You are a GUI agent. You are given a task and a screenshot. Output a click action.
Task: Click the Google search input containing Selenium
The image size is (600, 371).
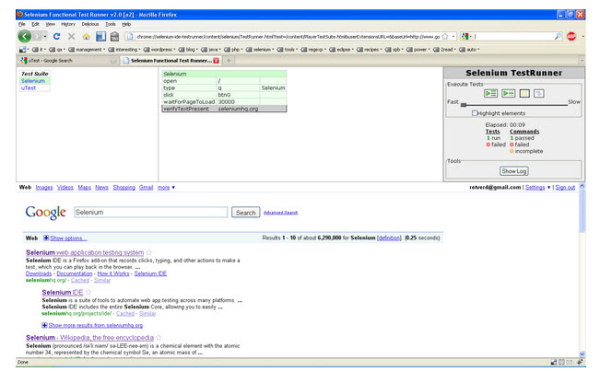click(151, 212)
